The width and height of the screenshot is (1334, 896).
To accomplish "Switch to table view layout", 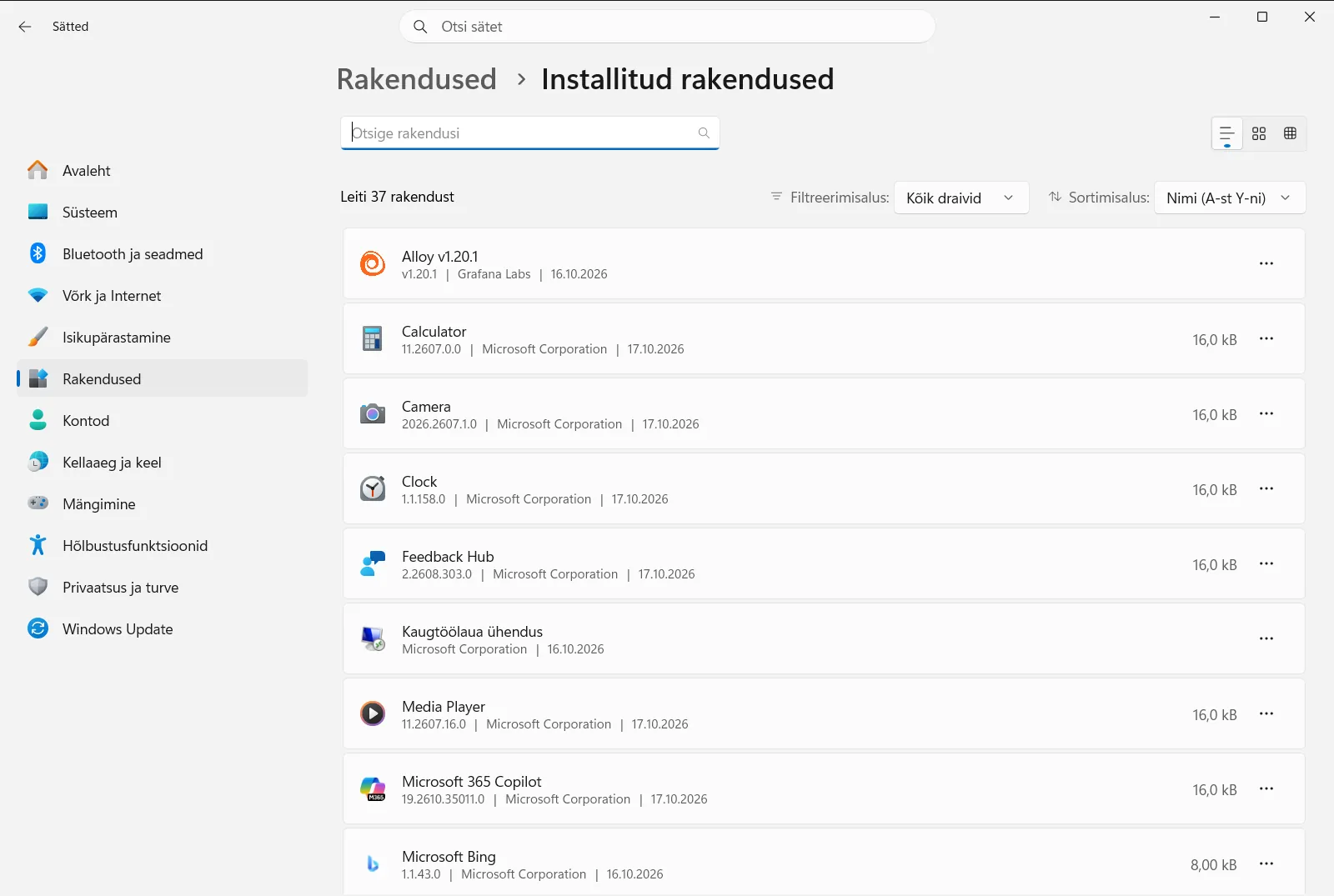I will (x=1290, y=133).
